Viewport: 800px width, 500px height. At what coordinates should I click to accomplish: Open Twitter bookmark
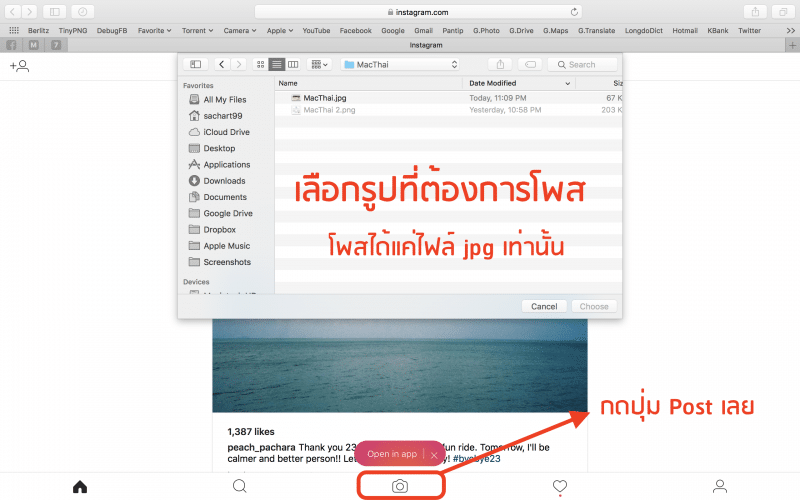click(x=749, y=31)
